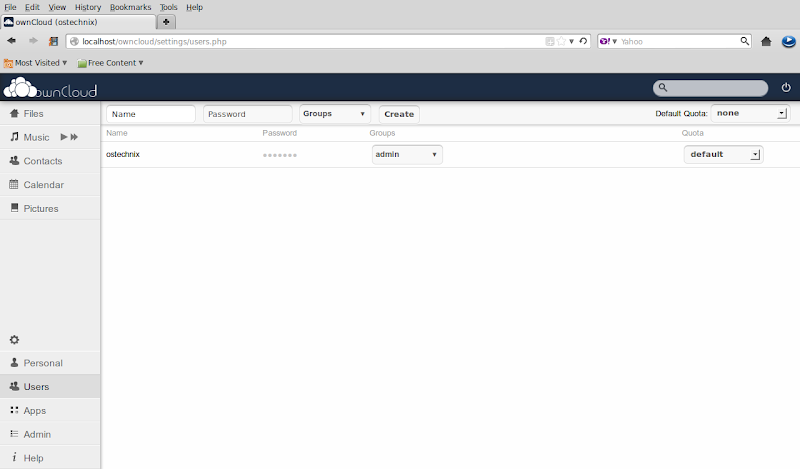
Task: Click the new user Password field
Action: click(x=247, y=114)
